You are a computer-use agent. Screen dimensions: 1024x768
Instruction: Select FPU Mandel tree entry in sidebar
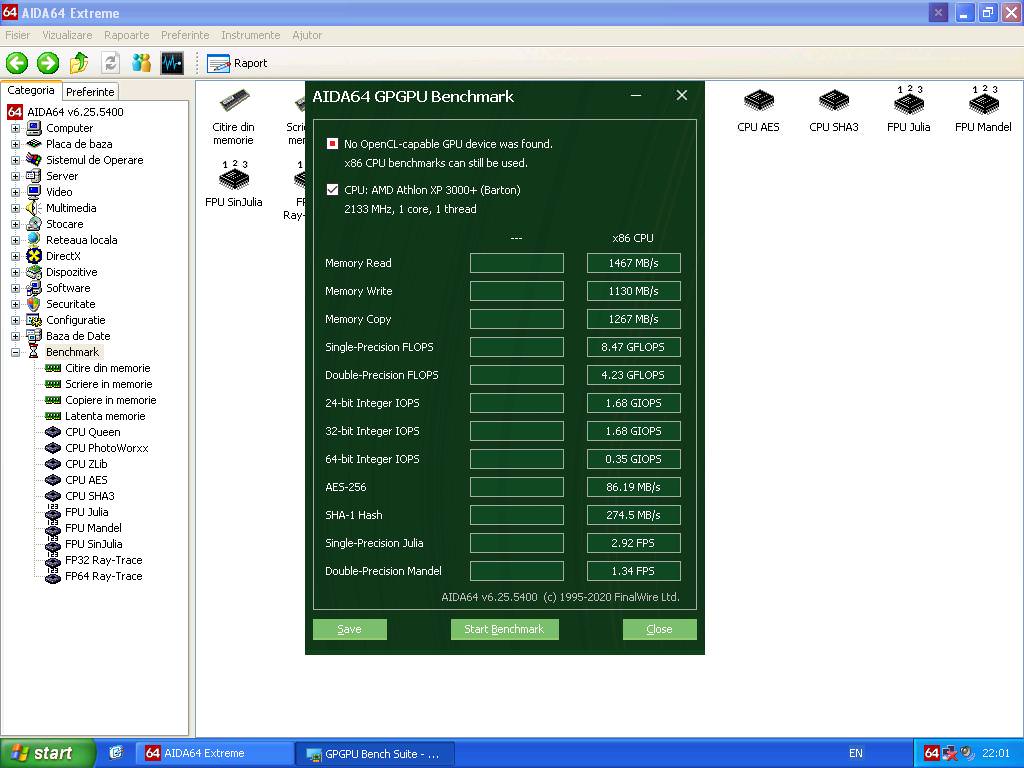[x=93, y=528]
